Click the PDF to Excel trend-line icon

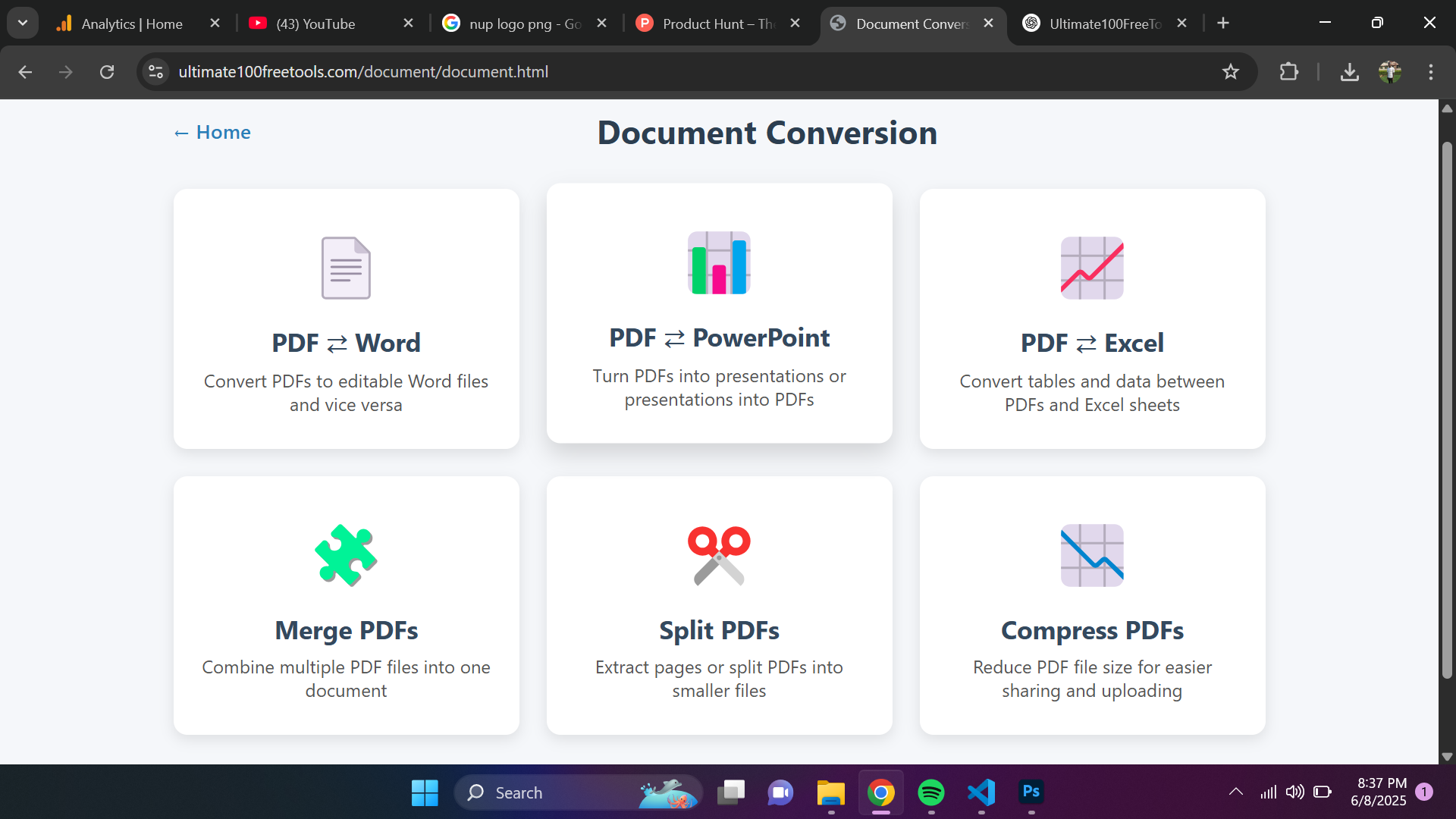[1091, 267]
